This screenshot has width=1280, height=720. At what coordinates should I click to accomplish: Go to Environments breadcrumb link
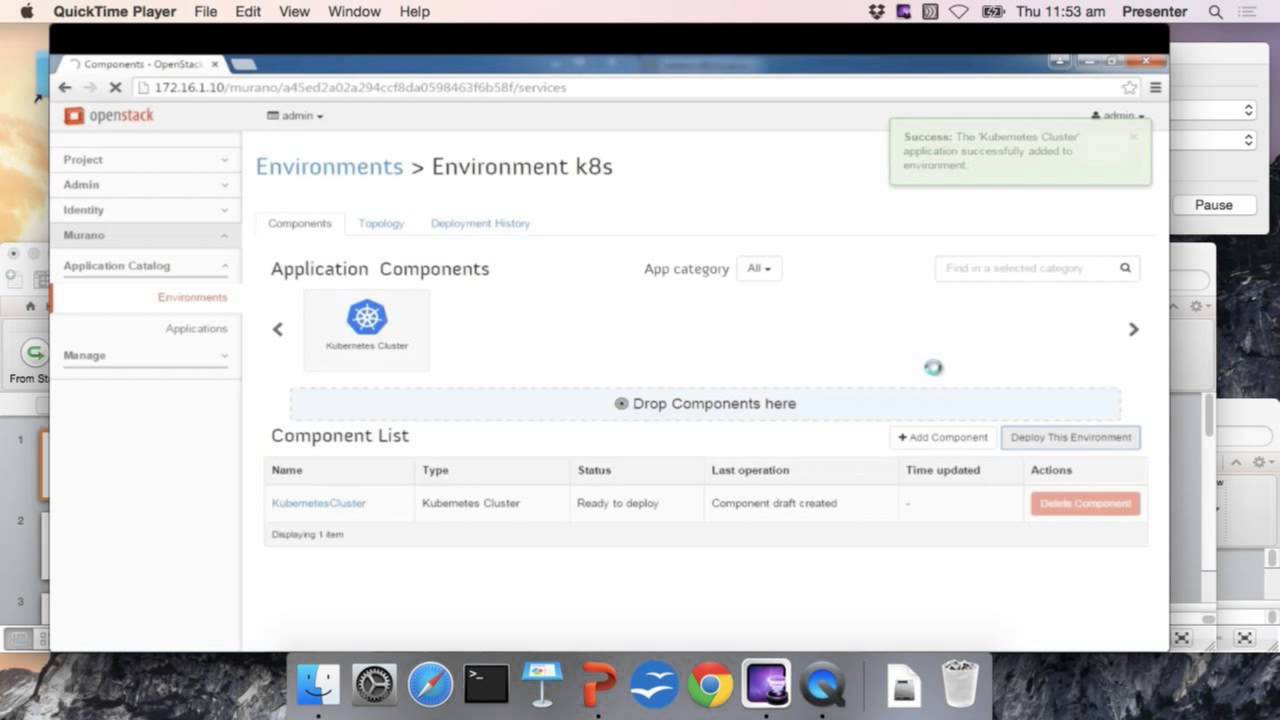[329, 167]
